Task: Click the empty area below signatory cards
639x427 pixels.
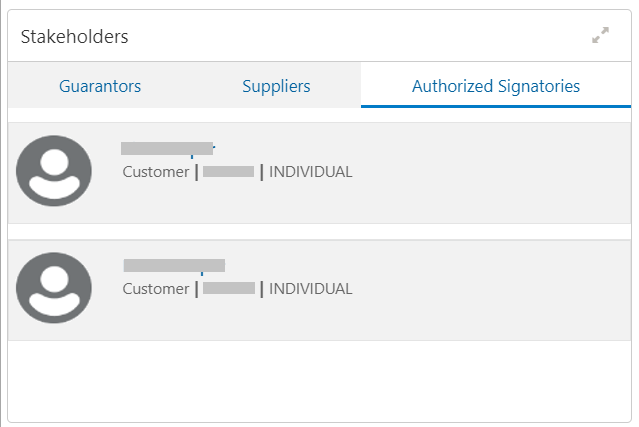Action: (320, 381)
